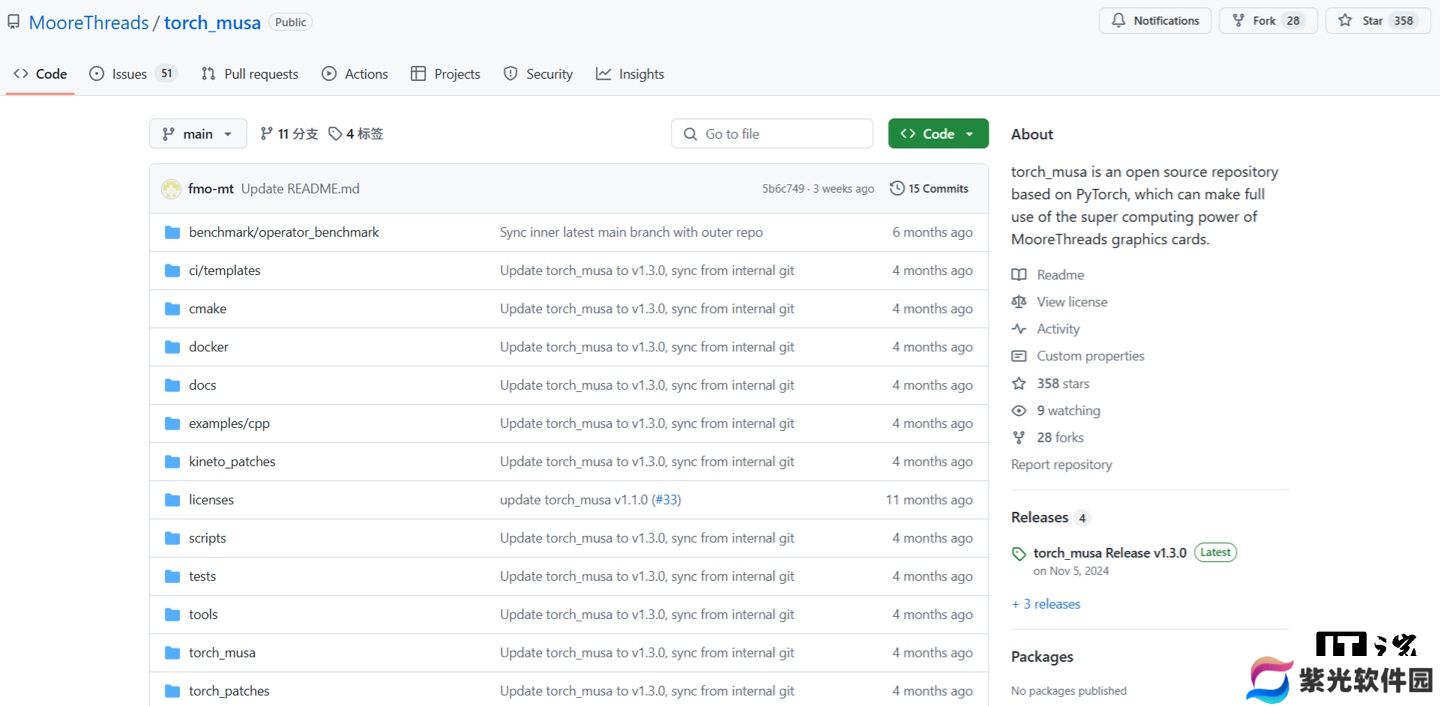Open the Update README.md commit message

click(x=300, y=189)
